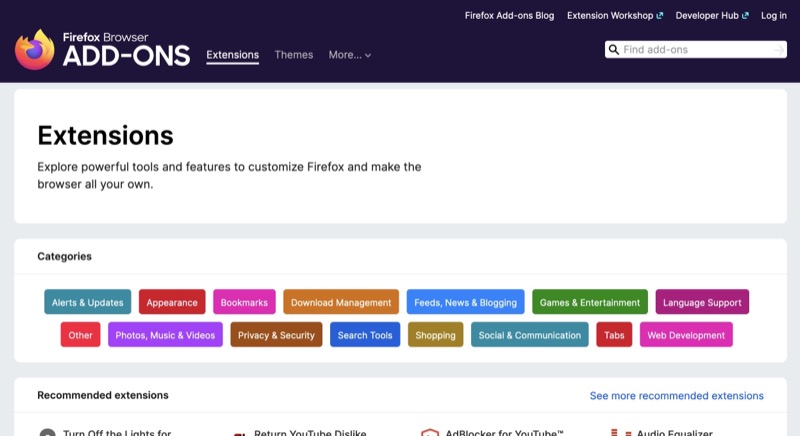Switch to the Themes tab
Viewport: 800px width, 436px height.
[x=294, y=55]
